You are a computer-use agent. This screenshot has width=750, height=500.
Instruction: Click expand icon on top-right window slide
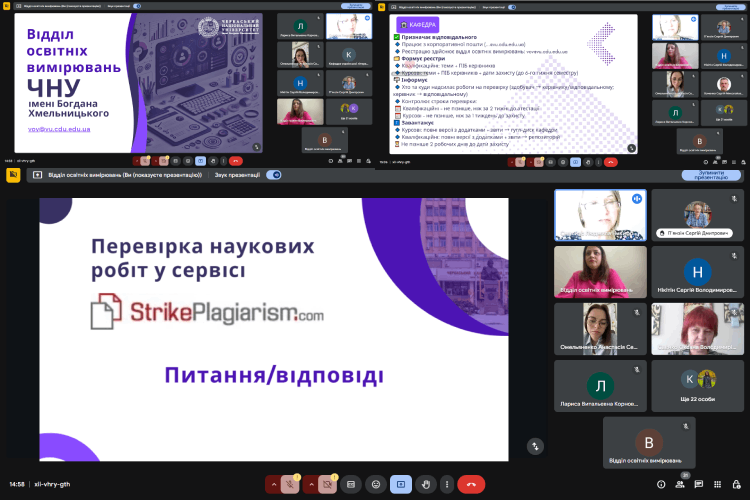point(631,148)
